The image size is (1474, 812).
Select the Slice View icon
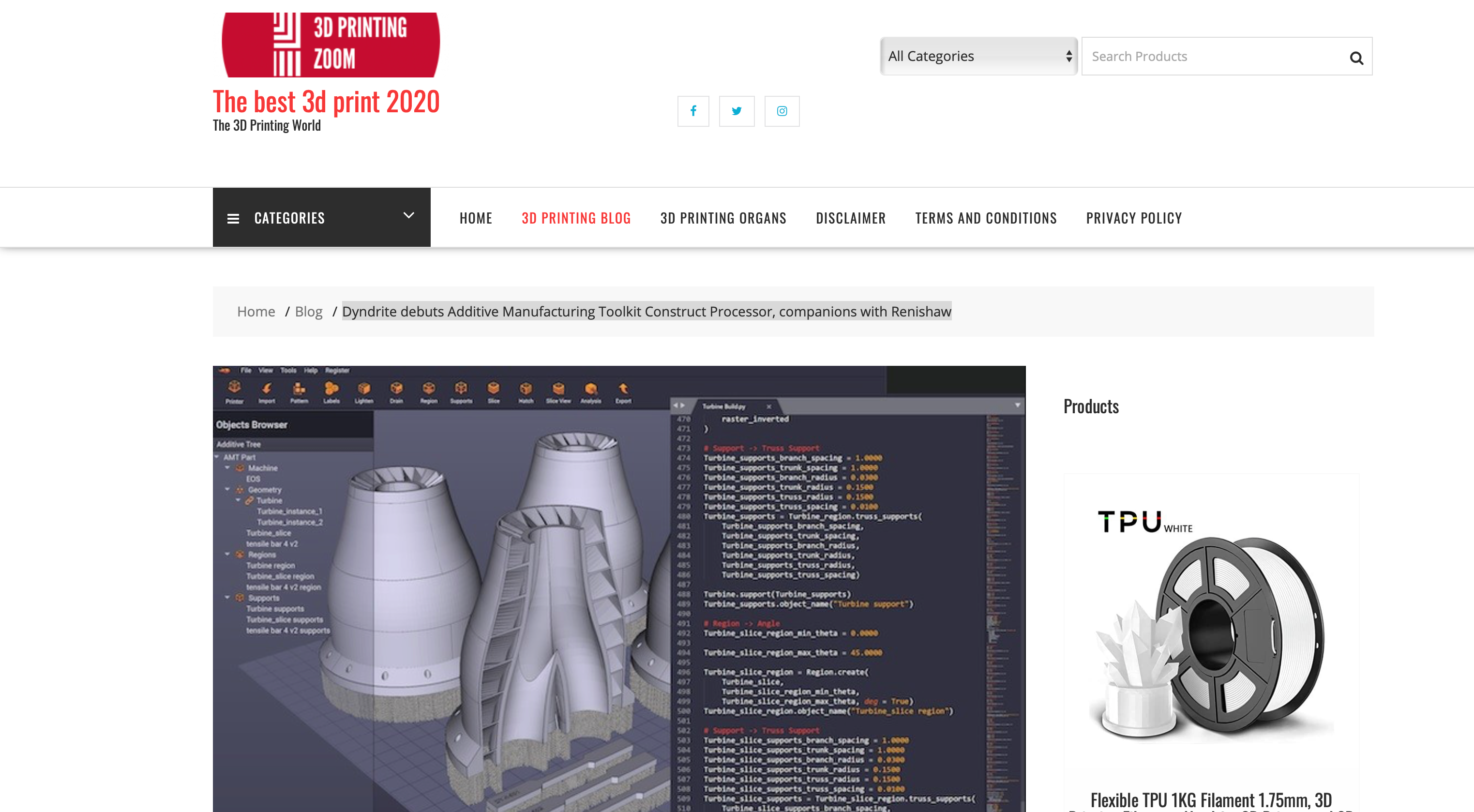559,389
